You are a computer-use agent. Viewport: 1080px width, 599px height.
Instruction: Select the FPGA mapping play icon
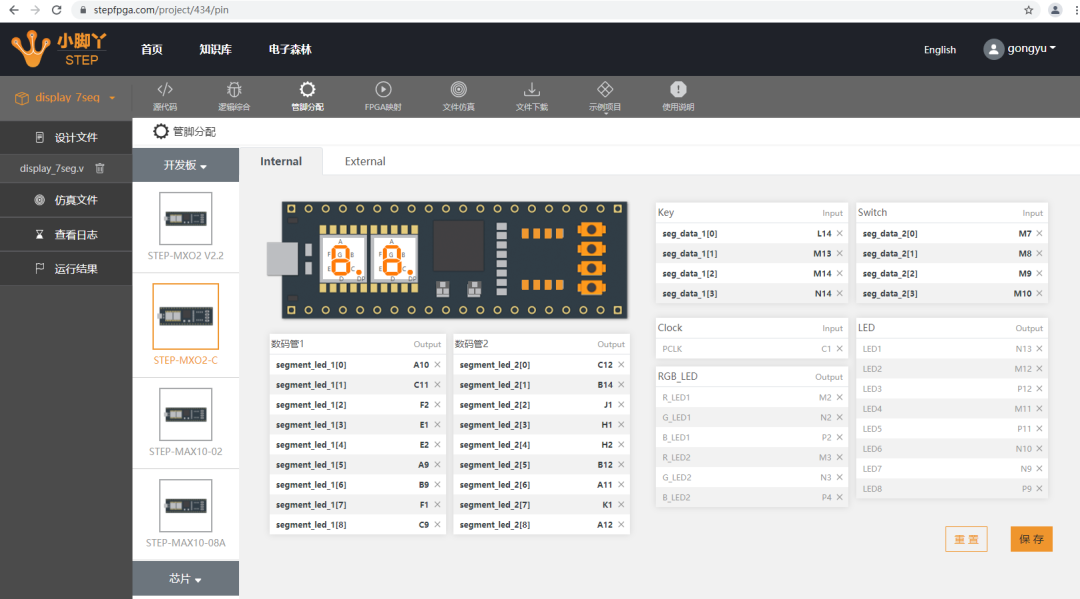(383, 90)
